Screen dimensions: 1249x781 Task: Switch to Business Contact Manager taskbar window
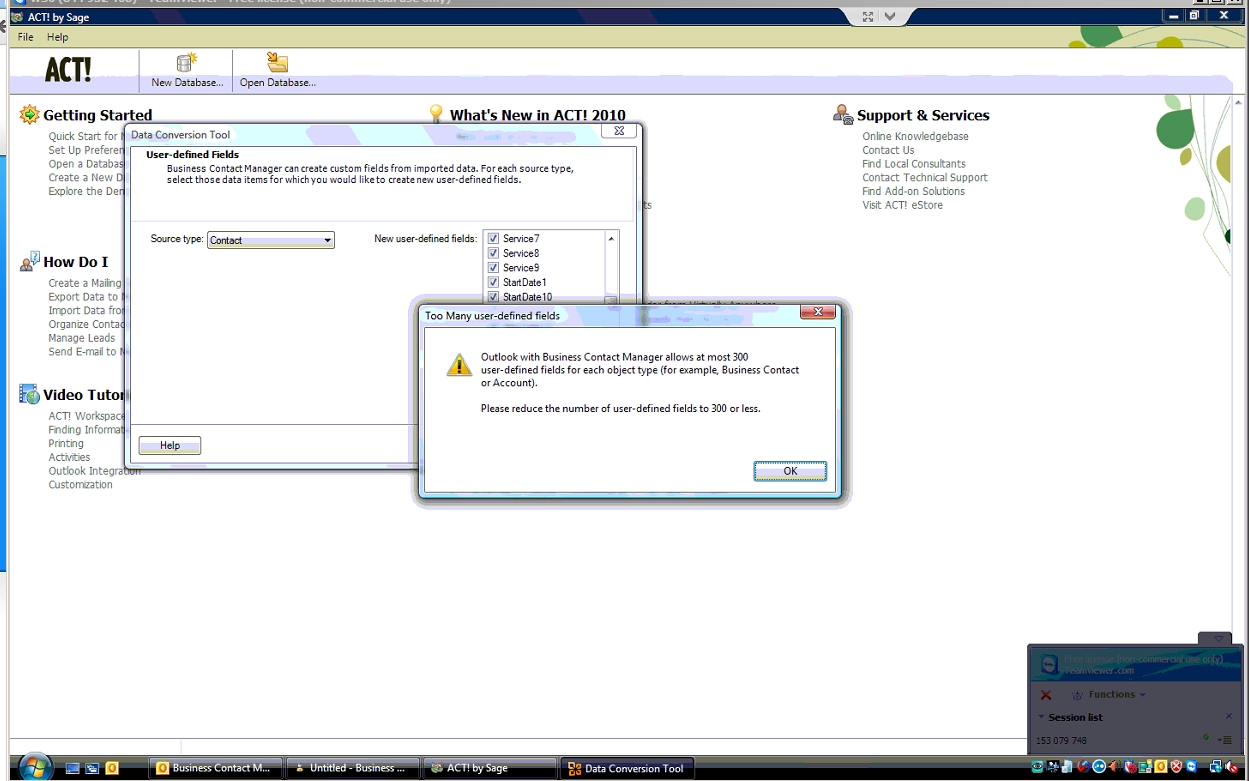point(216,768)
